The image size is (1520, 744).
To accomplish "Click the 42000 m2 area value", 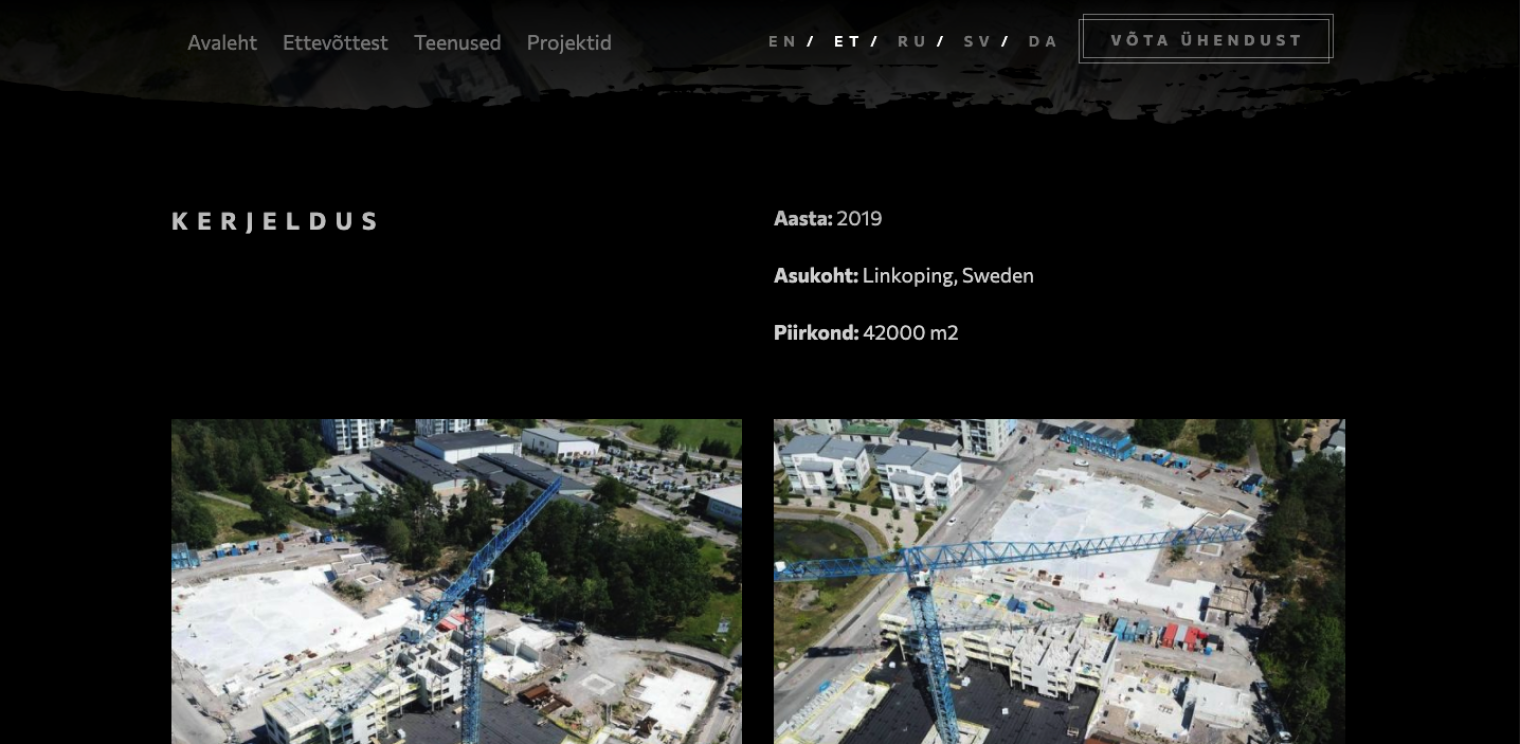I will tap(911, 332).
